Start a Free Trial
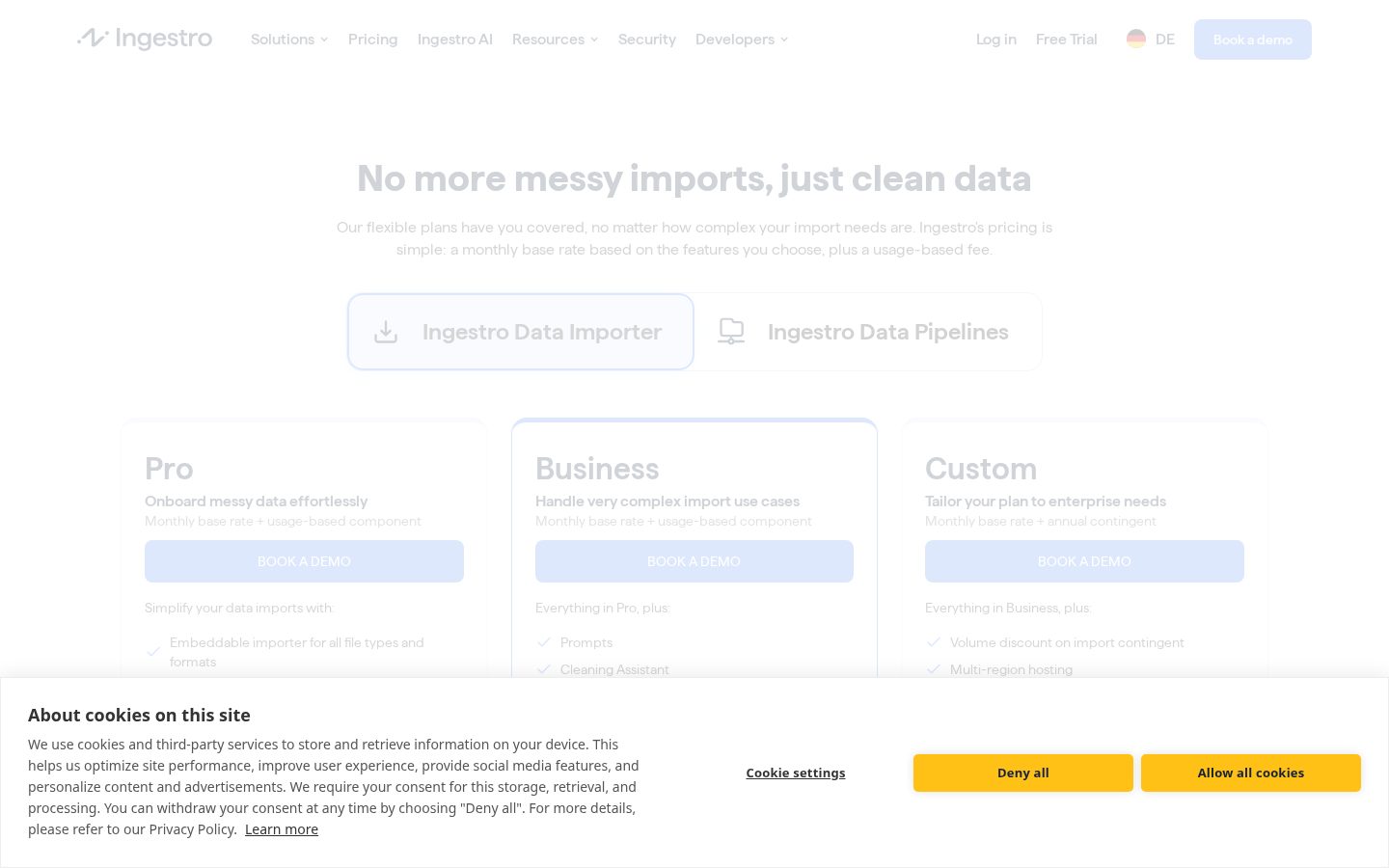This screenshot has height=868, width=1389. [x=1067, y=40]
